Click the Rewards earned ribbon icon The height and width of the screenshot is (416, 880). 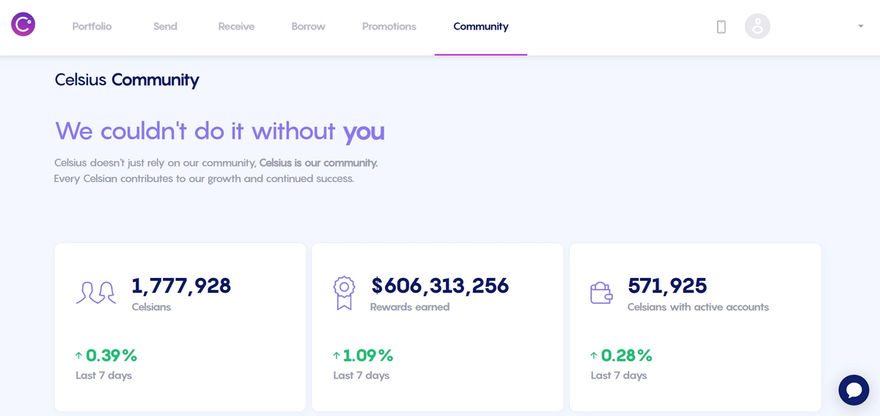(x=343, y=293)
